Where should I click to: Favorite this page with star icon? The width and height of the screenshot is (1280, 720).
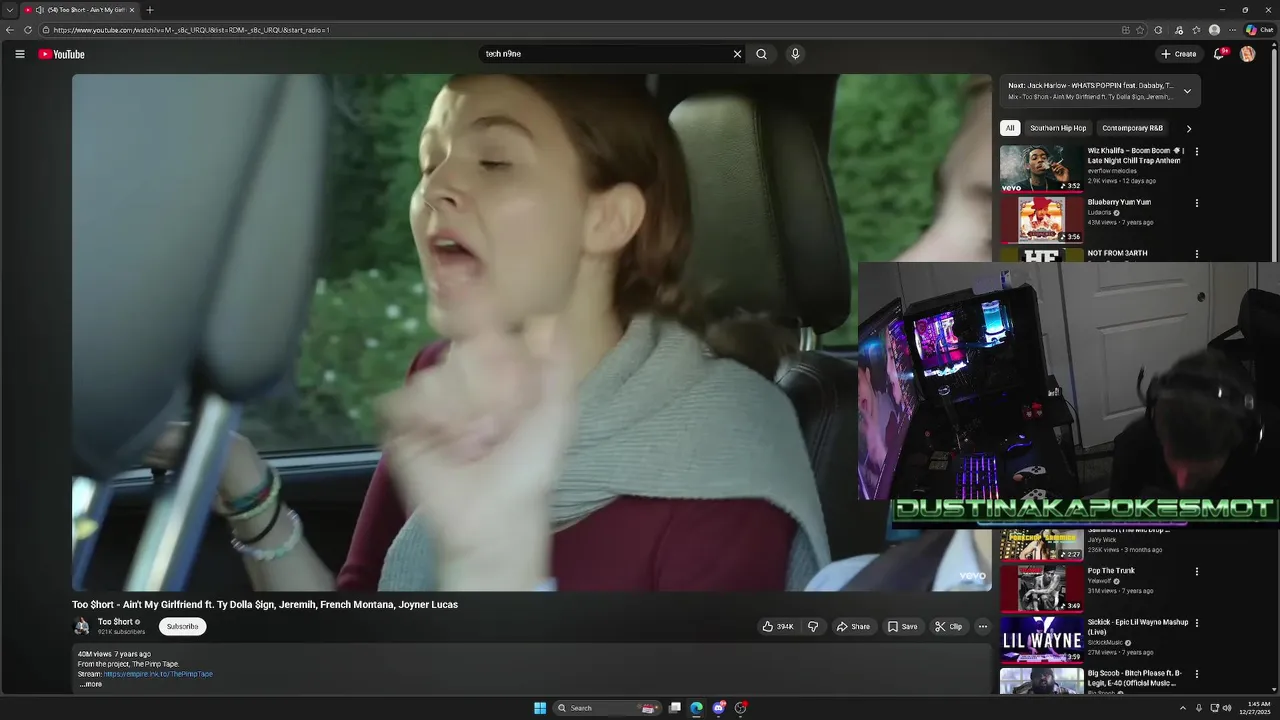1140,30
